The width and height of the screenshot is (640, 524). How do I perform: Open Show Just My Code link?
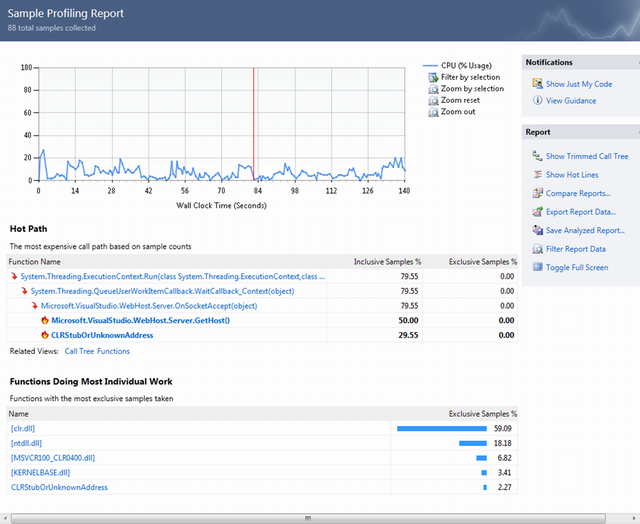tap(579, 84)
